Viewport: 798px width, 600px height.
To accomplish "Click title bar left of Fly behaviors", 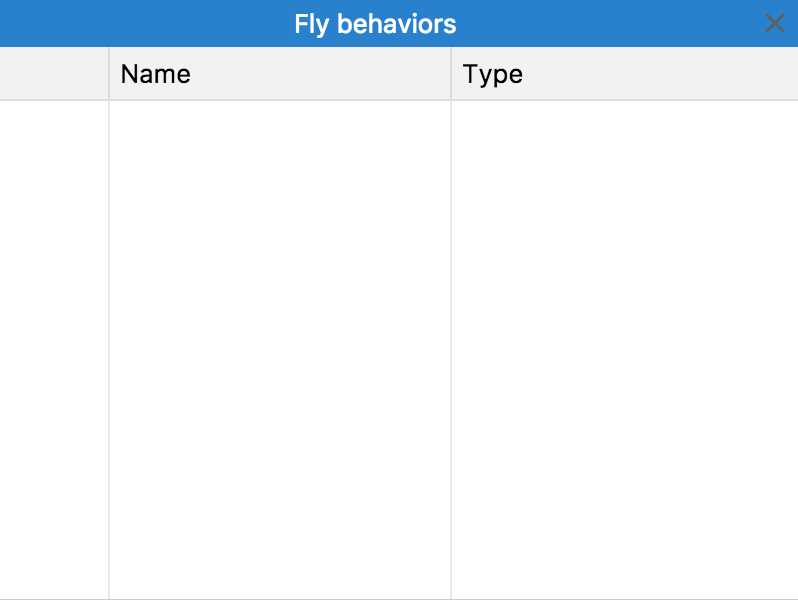I will pyautogui.click(x=140, y=24).
